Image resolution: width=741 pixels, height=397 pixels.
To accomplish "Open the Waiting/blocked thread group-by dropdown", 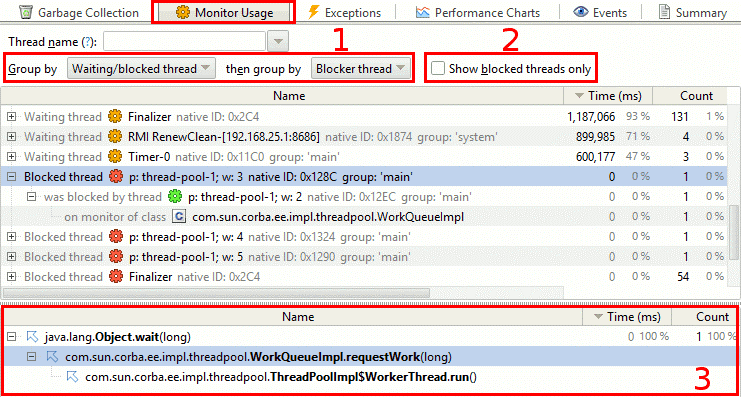I will pyautogui.click(x=141, y=69).
